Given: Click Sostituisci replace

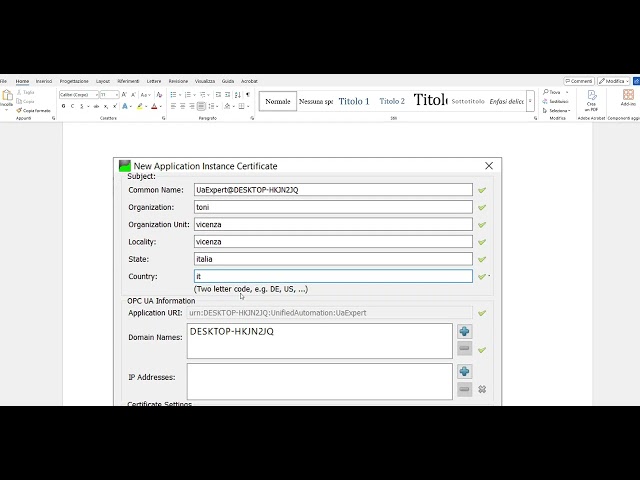Looking at the screenshot, I should pyautogui.click(x=556, y=101).
